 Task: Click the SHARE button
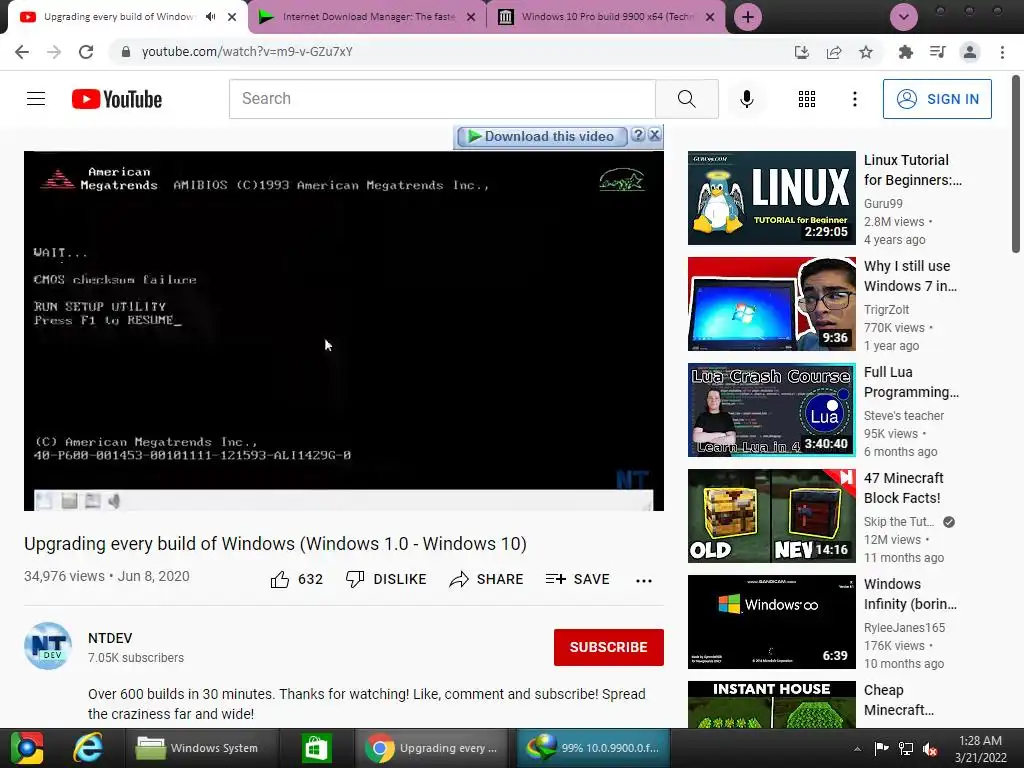(x=487, y=579)
